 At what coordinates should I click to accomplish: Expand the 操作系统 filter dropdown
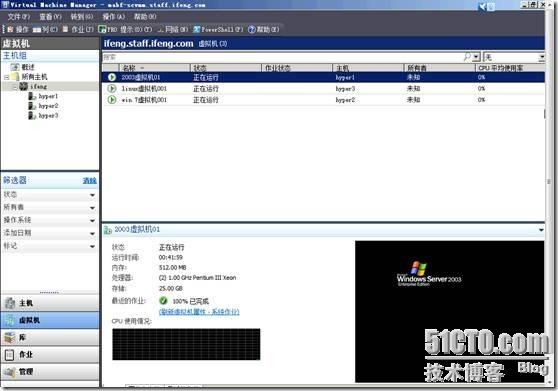coord(93,221)
